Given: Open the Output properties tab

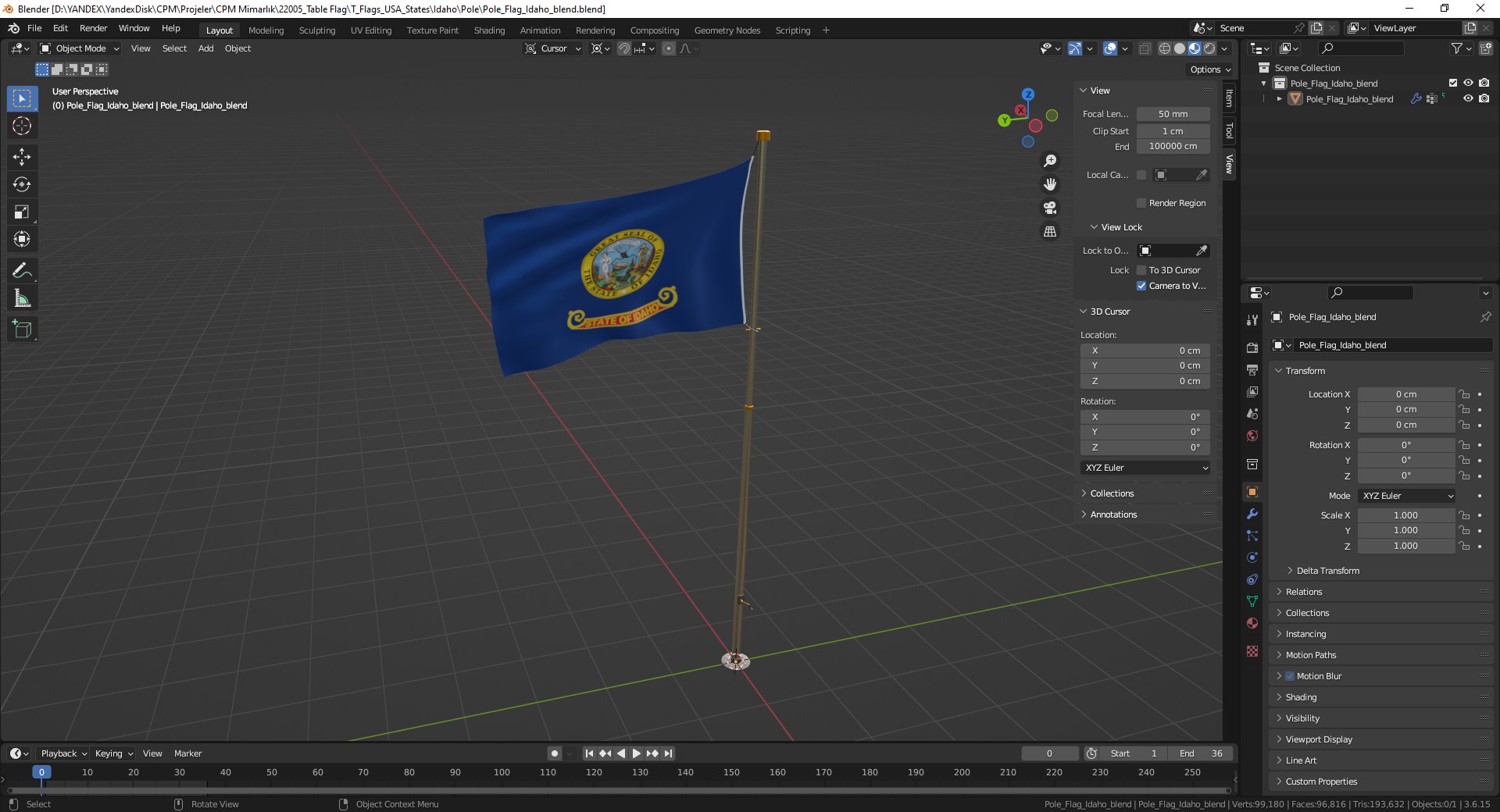Looking at the screenshot, I should click(1252, 369).
